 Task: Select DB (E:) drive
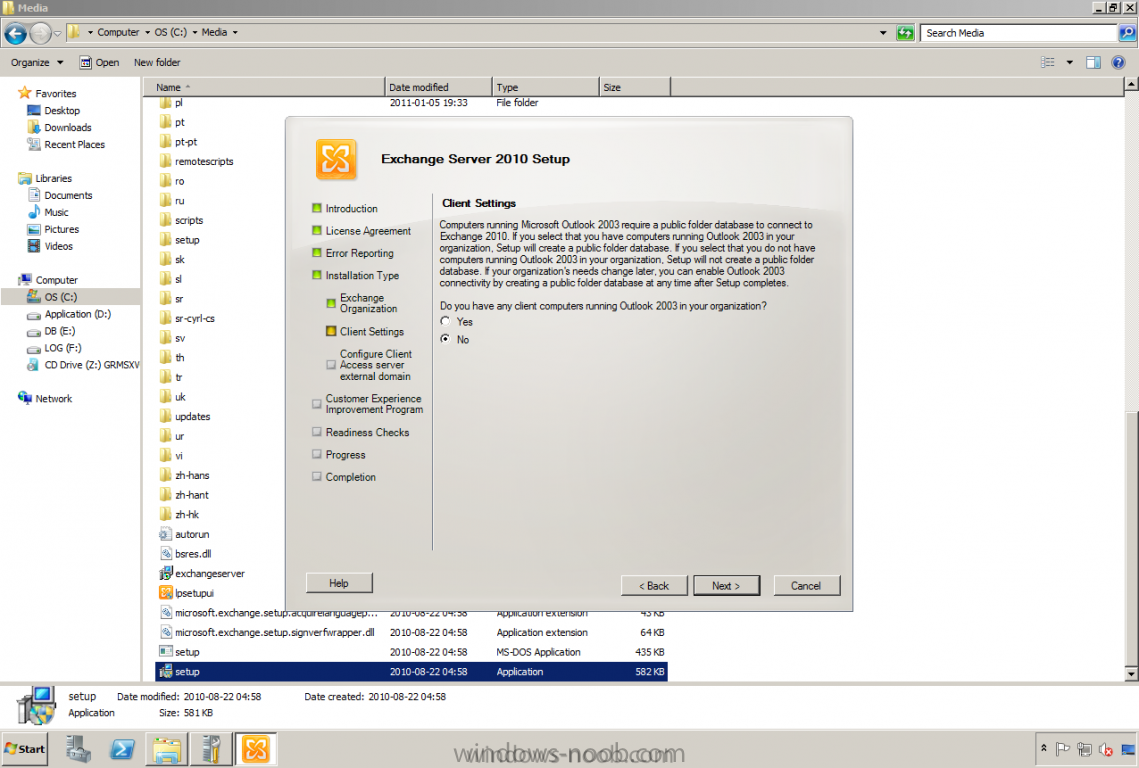pyautogui.click(x=60, y=331)
